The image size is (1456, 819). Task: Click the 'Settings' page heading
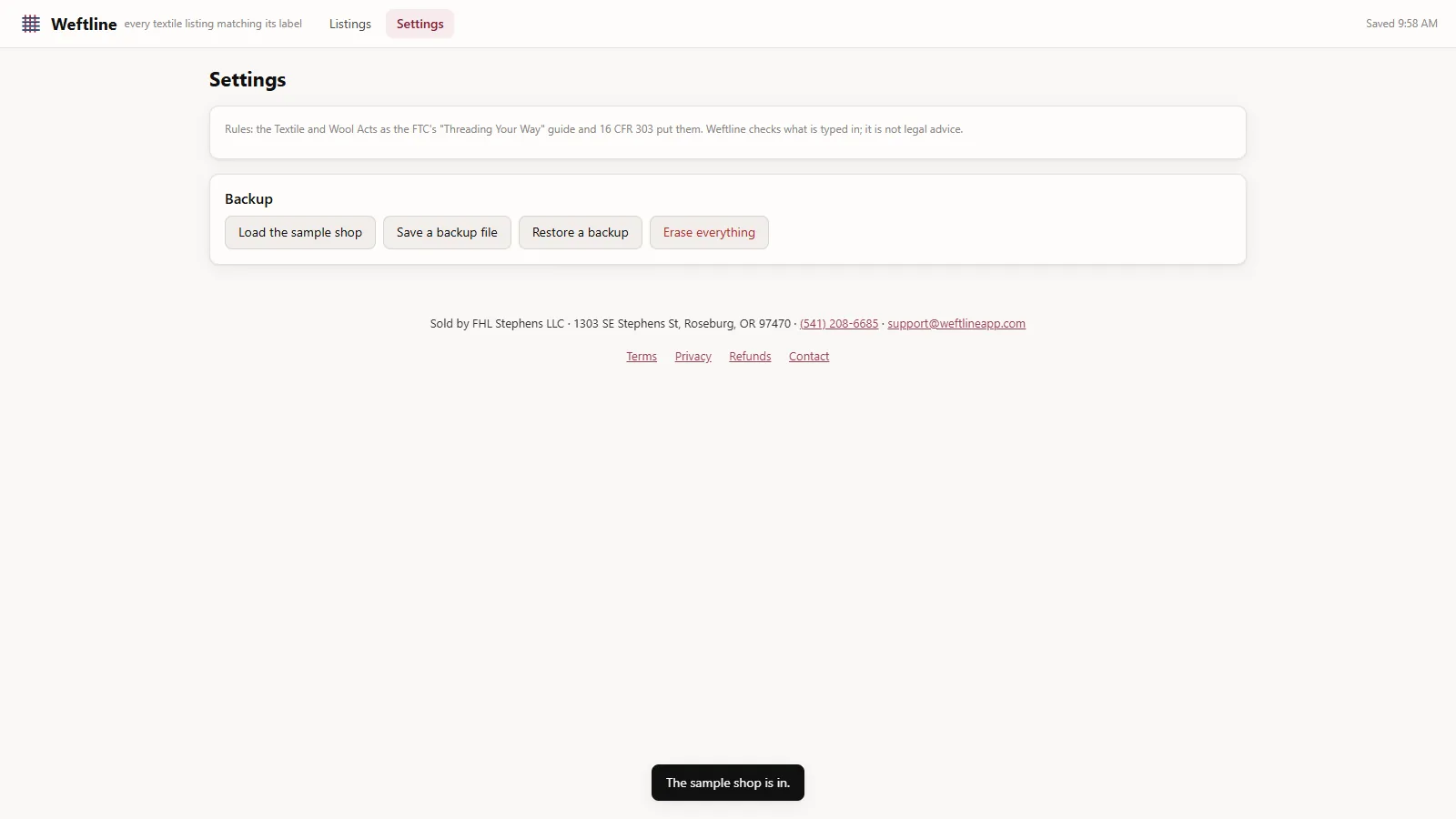248,80
